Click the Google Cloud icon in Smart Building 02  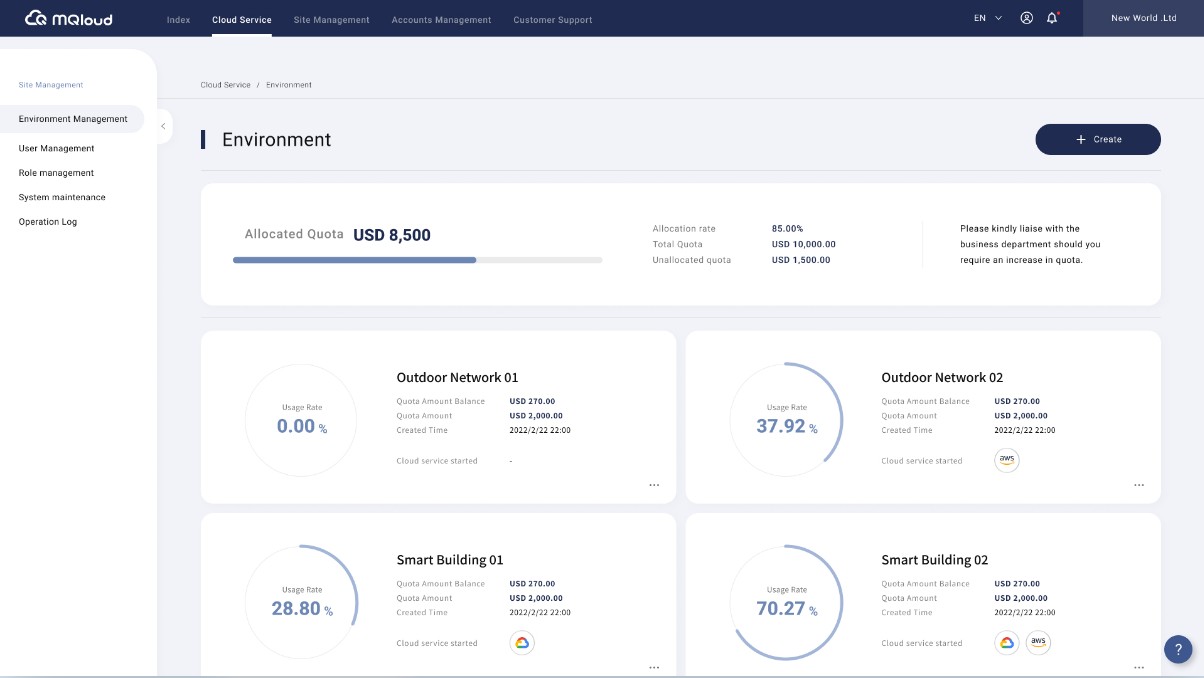click(1007, 643)
